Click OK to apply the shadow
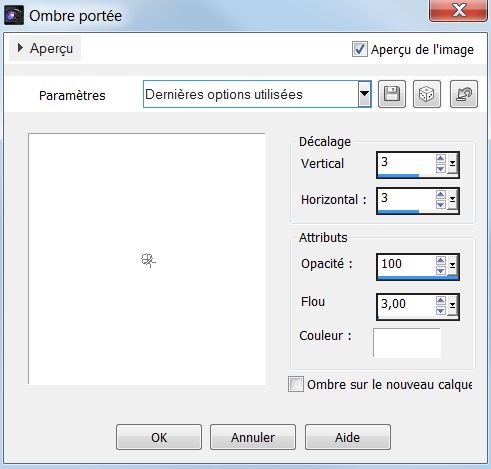This screenshot has height=469, width=491. pos(159,437)
